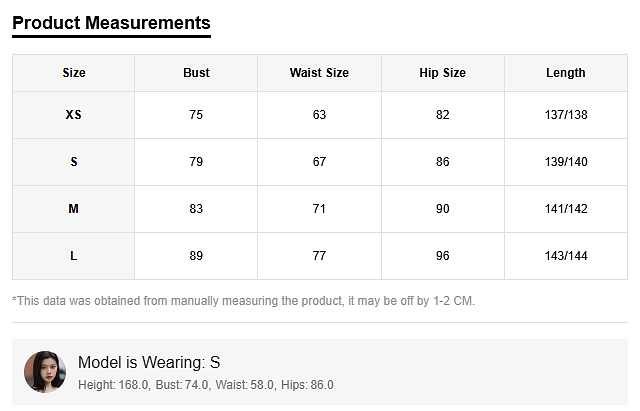Select the Size column header
Screen dimensions: 640x411
(74, 73)
